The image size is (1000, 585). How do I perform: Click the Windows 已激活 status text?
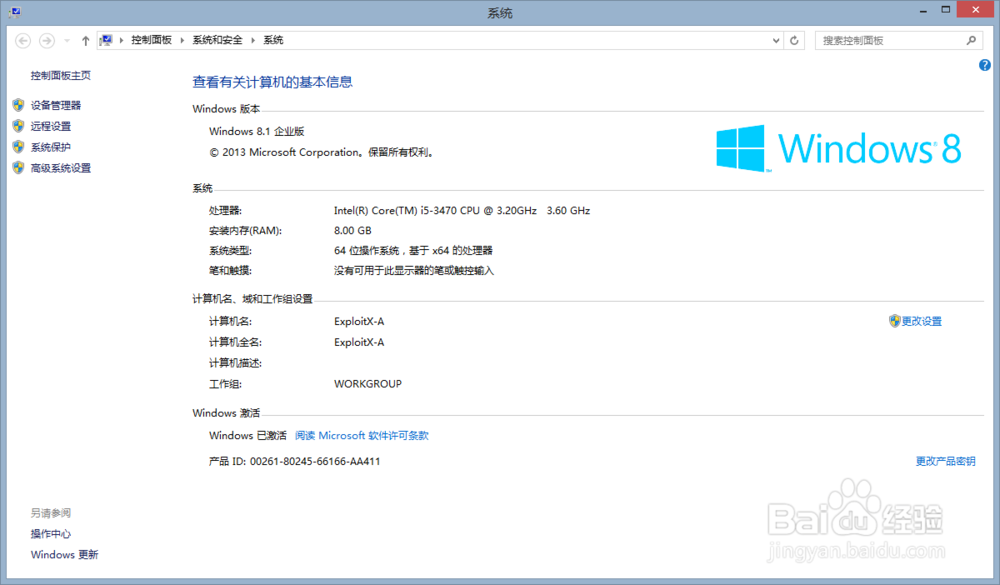(248, 436)
